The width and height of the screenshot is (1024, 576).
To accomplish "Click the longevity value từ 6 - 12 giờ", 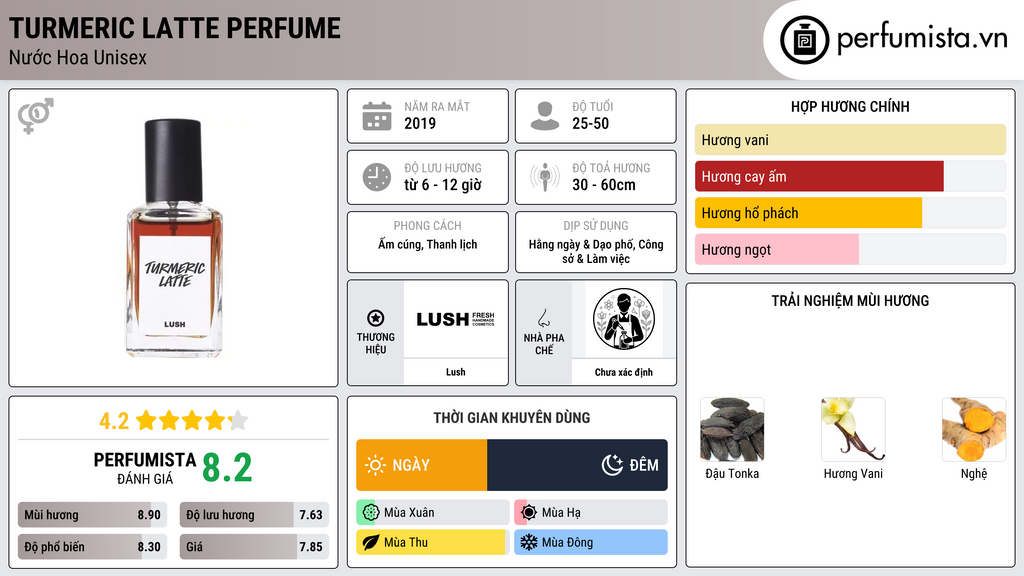I will click(443, 185).
